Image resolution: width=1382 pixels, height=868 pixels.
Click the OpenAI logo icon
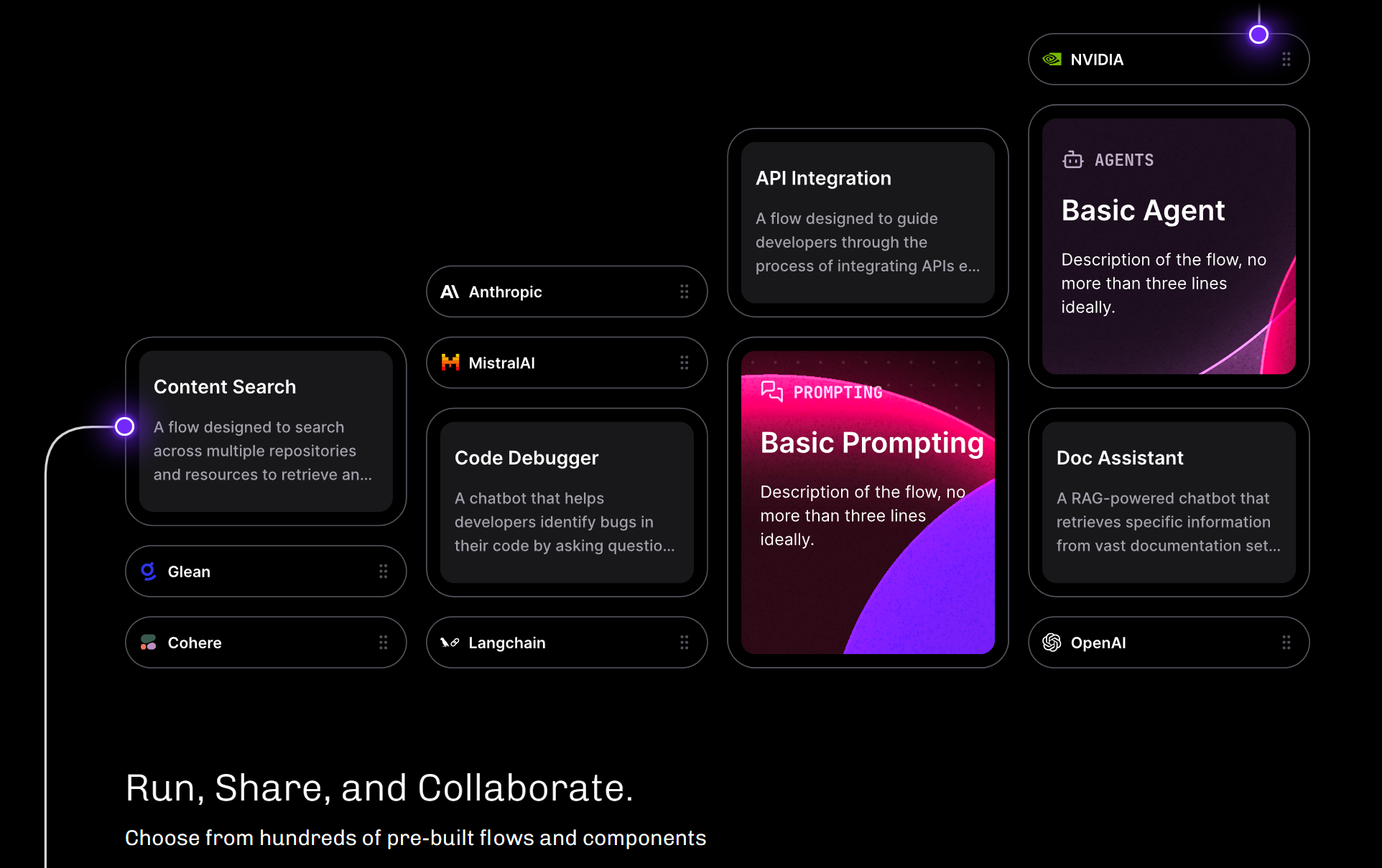[x=1052, y=643]
